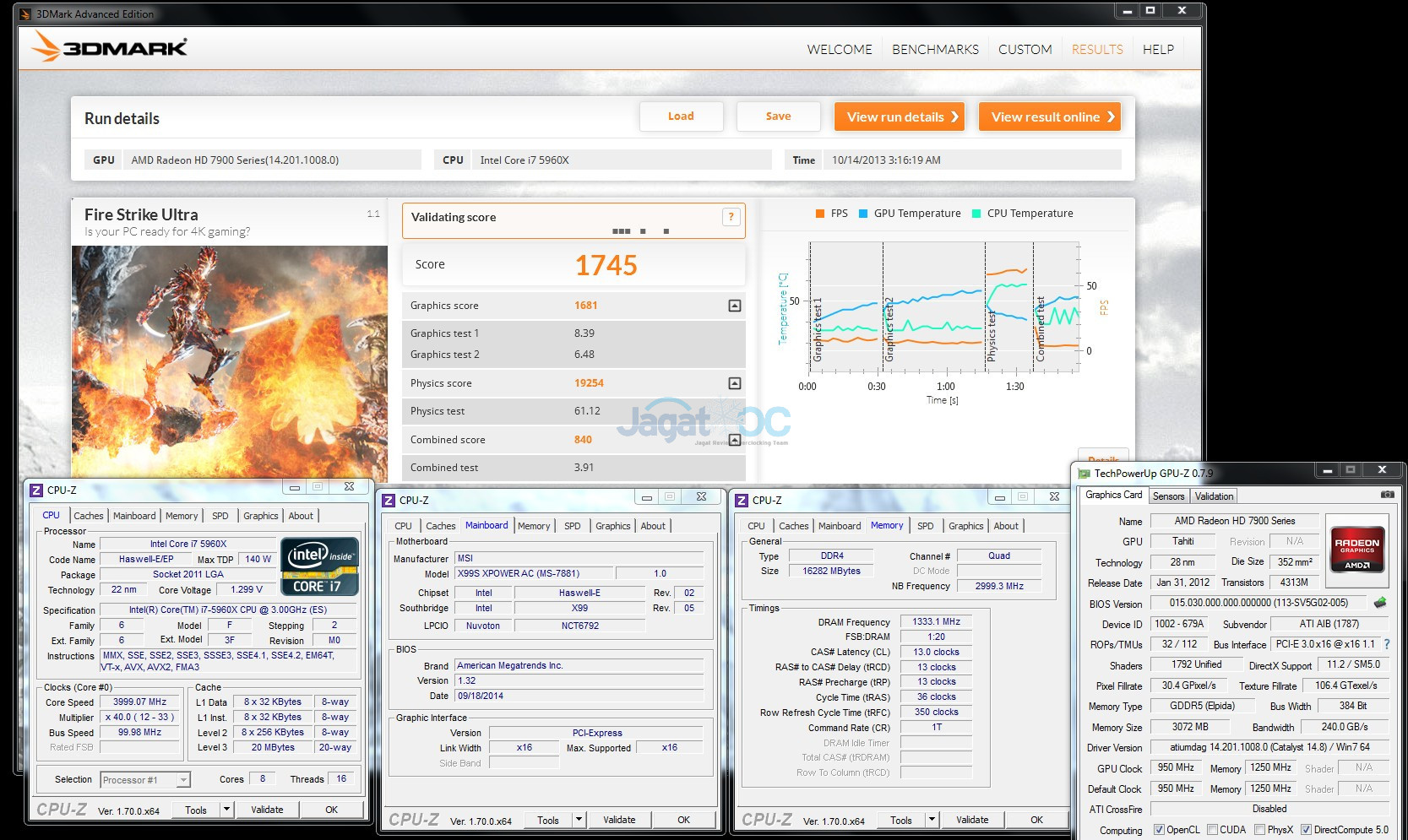Collapse the Graphics score section
This screenshot has width=1408, height=840.
pos(734,306)
